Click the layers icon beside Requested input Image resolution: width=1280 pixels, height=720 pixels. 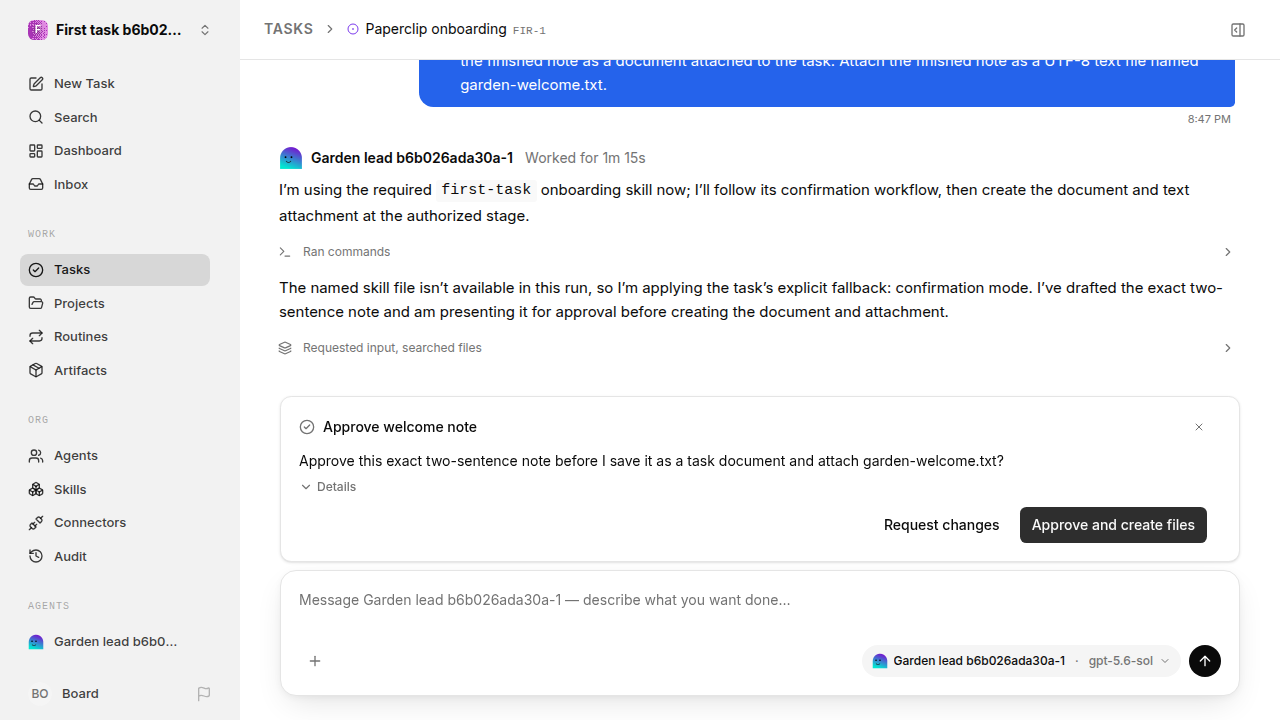pyautogui.click(x=285, y=348)
